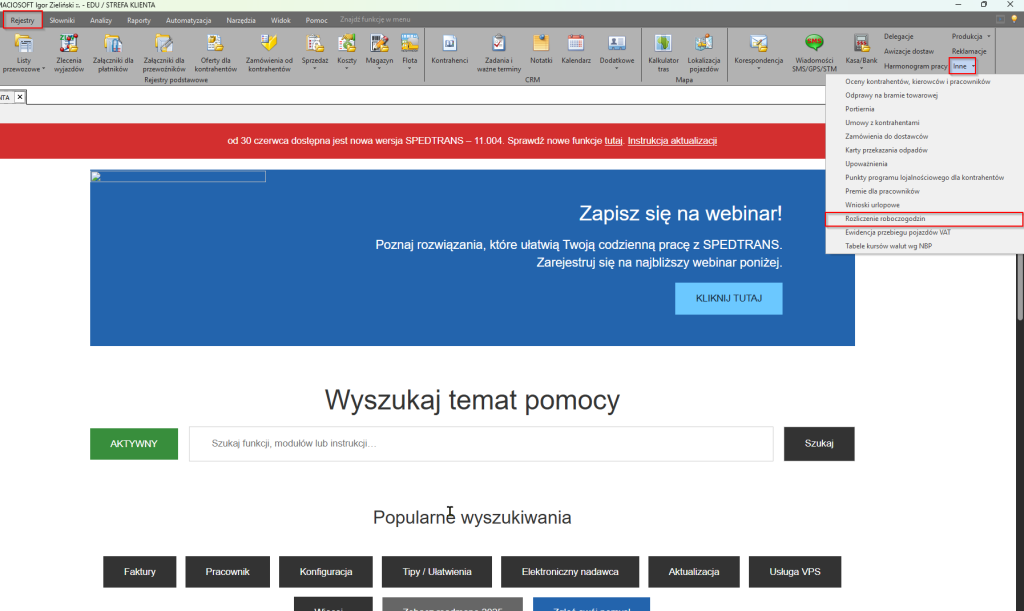This screenshot has height=611, width=1024.
Task: Expand Produkcja dropdown in ribbon
Action: (x=971, y=36)
